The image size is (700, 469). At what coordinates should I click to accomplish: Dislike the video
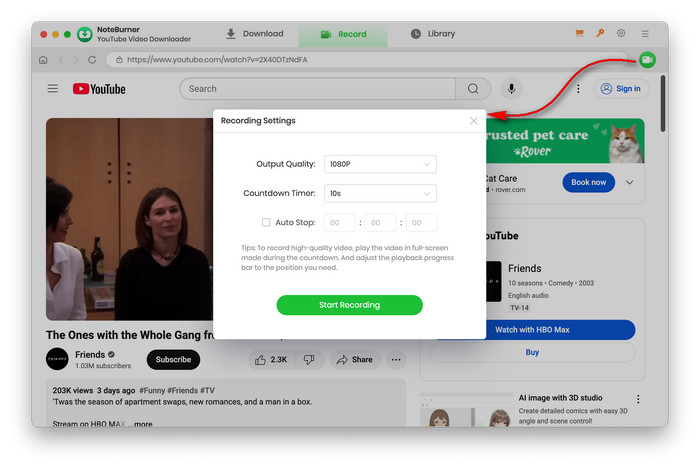(309, 360)
